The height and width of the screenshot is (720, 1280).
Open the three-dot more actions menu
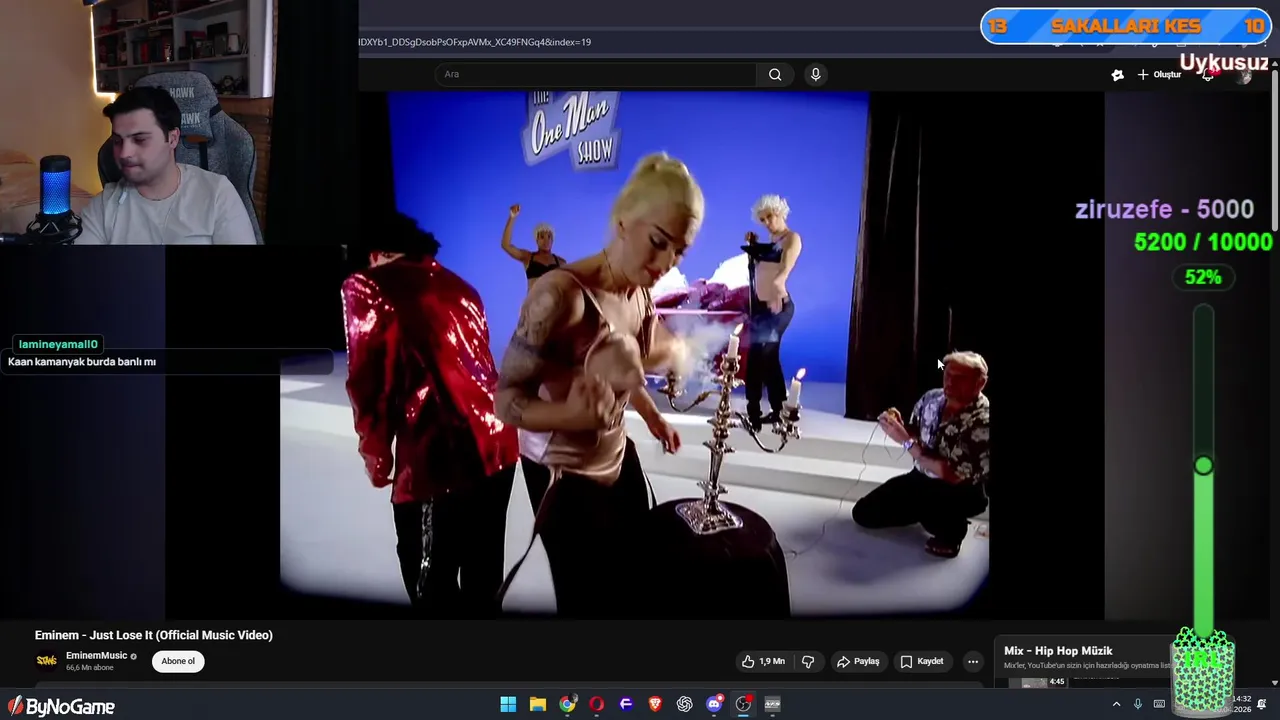click(x=972, y=661)
